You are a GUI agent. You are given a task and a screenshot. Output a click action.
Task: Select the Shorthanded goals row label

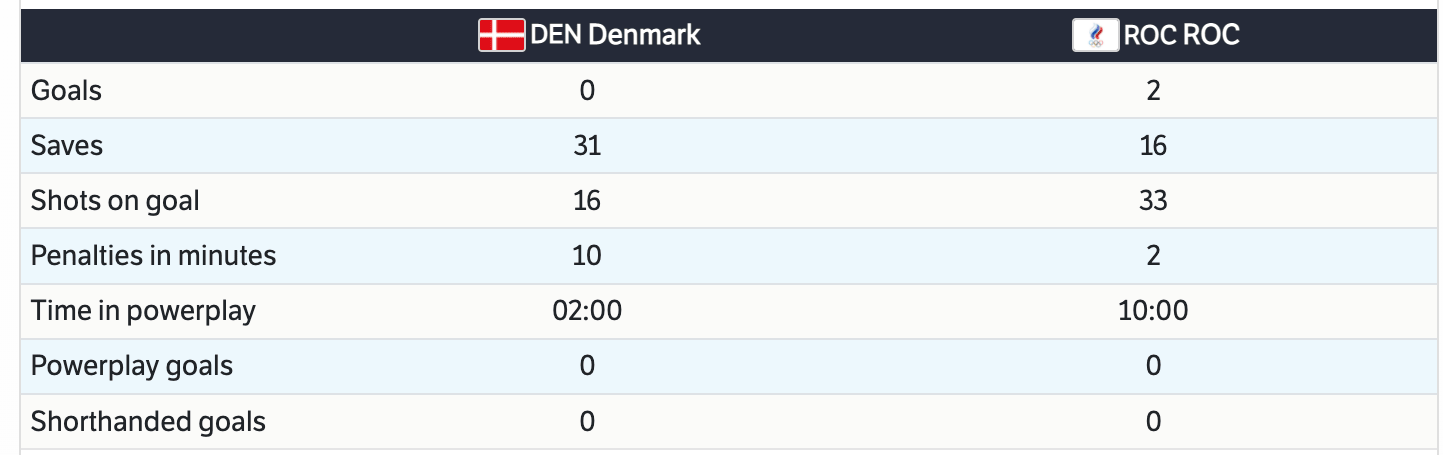click(148, 421)
